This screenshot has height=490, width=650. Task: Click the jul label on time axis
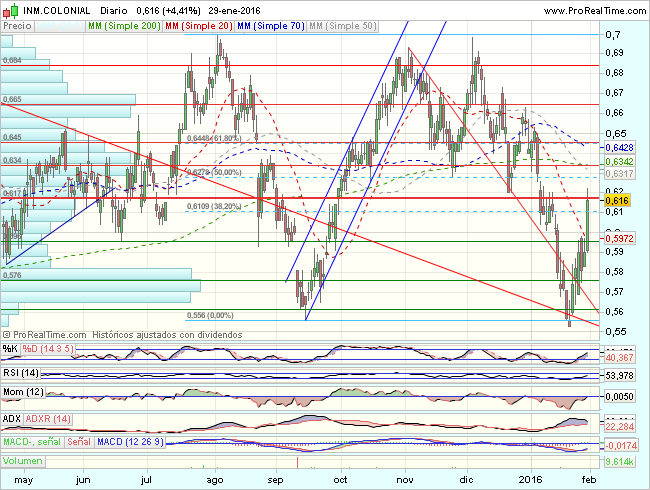click(x=146, y=480)
